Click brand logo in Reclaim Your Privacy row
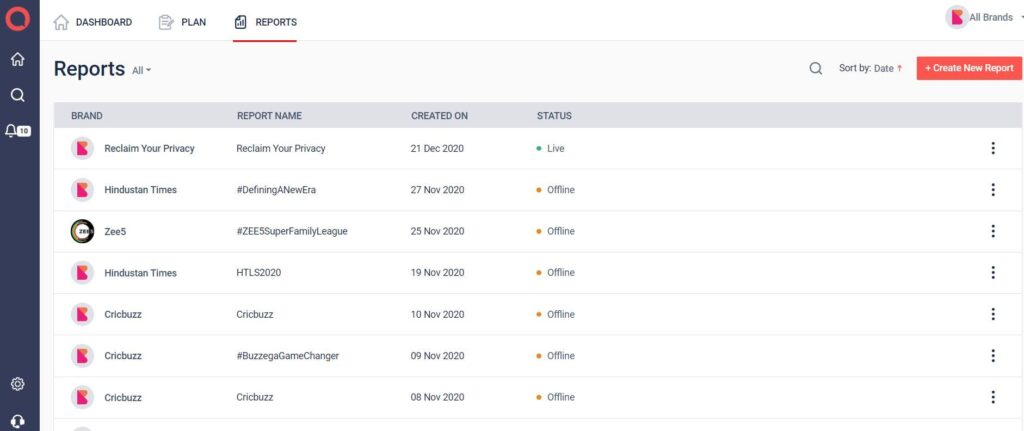The width and height of the screenshot is (1024, 431). (82, 148)
